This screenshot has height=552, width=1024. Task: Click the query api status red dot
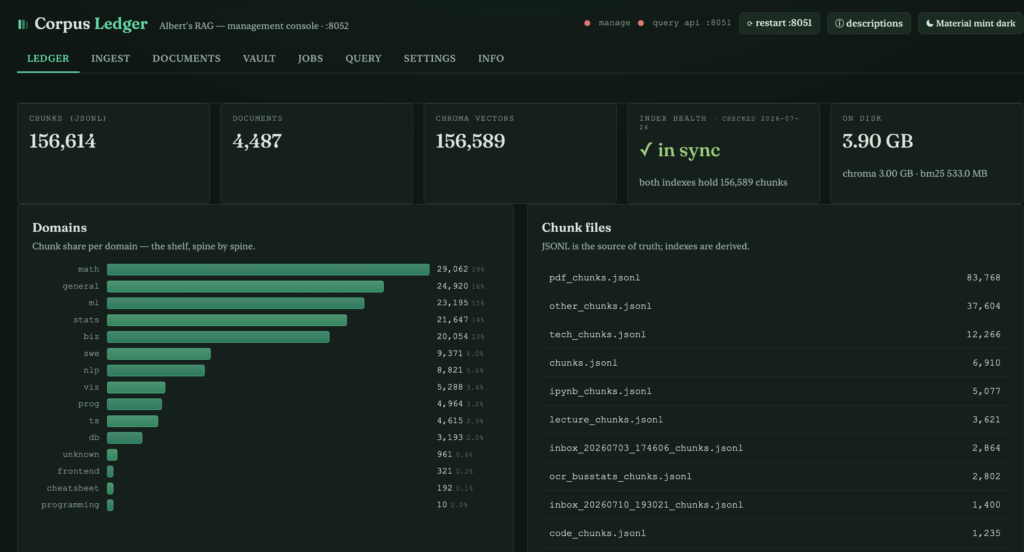(x=641, y=23)
